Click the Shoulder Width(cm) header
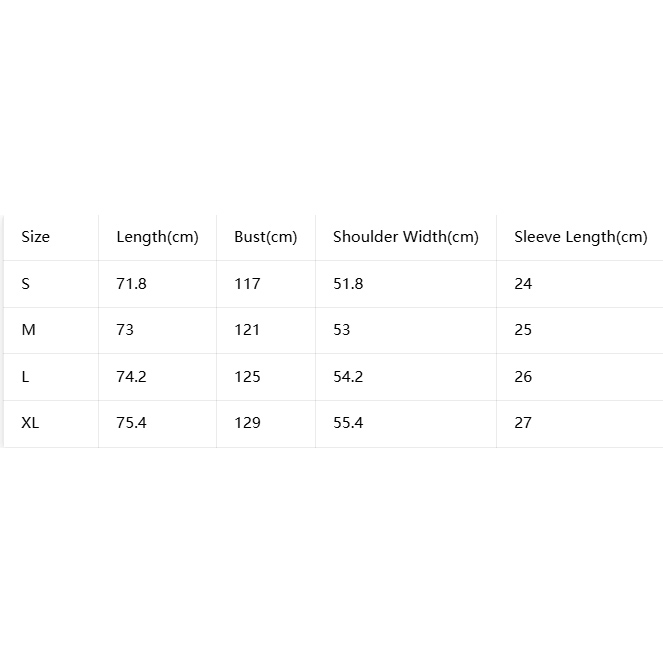The image size is (663, 663). tap(405, 237)
